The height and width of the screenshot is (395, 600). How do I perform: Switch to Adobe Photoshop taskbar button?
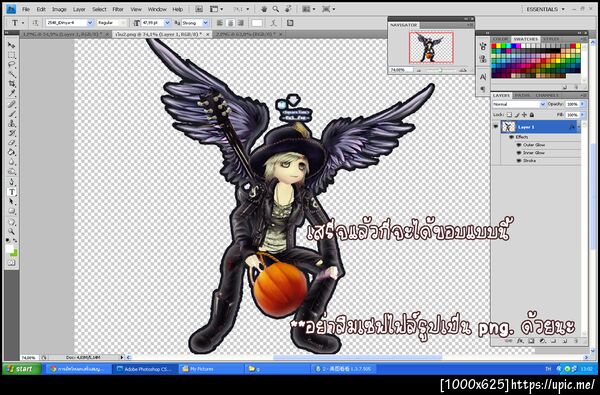click(146, 369)
